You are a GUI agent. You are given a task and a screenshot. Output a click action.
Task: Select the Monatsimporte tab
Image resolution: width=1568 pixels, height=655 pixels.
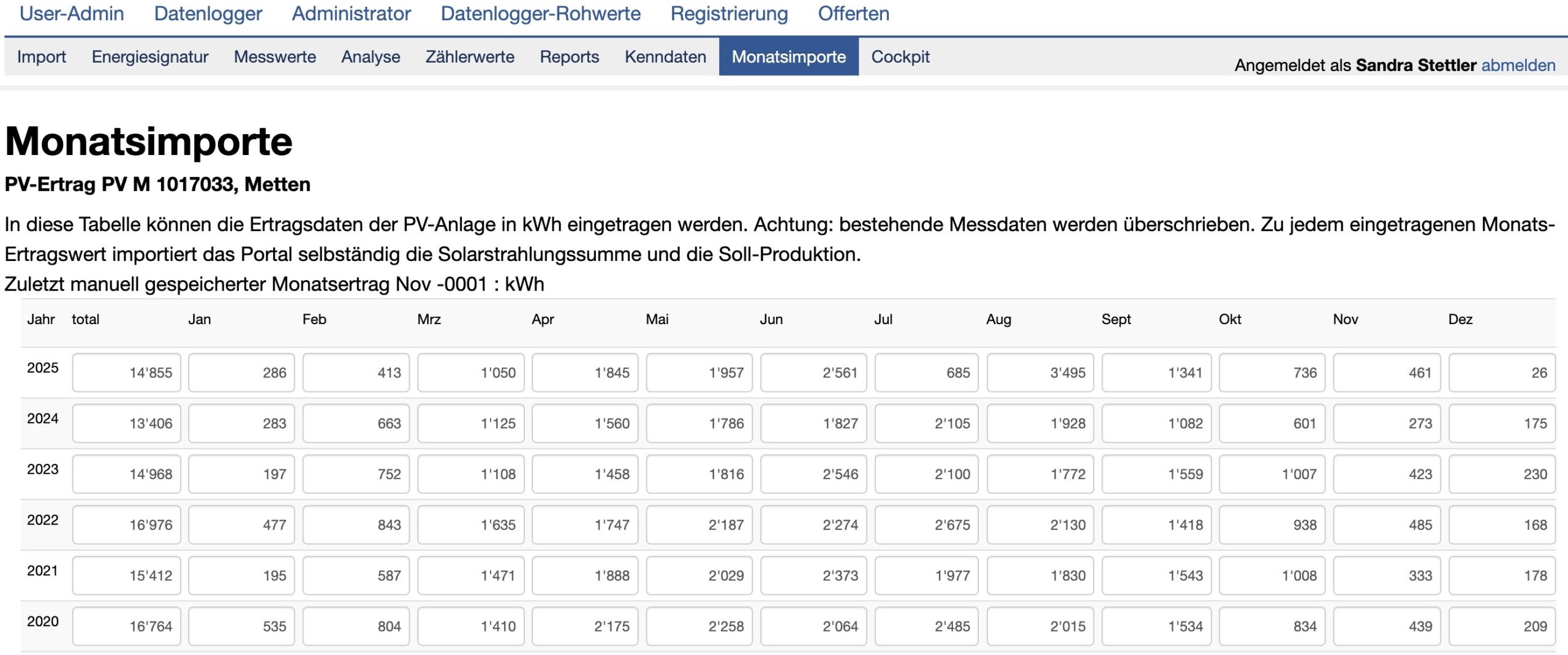point(788,57)
